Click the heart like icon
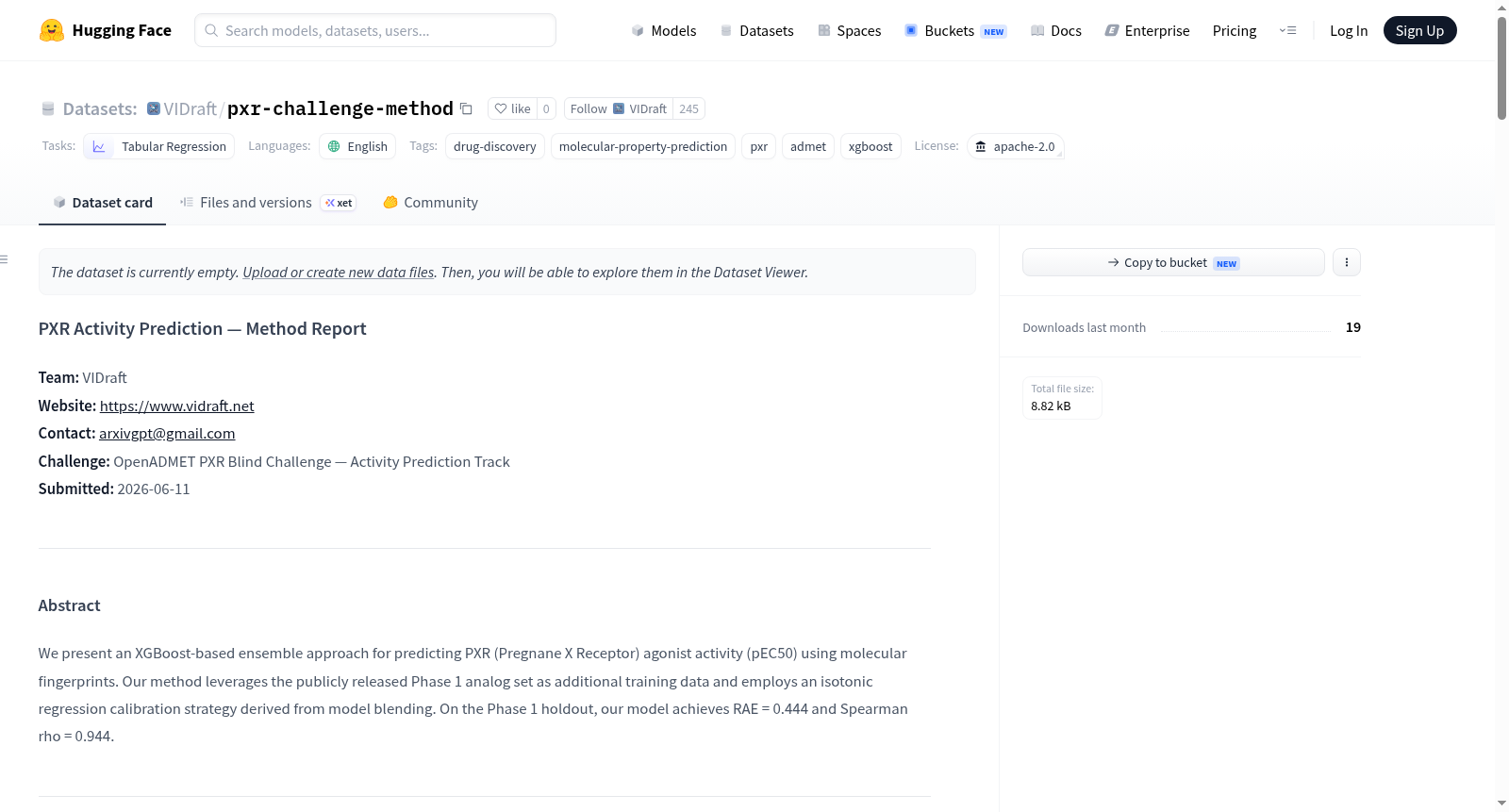The width and height of the screenshot is (1509, 812). tap(501, 108)
